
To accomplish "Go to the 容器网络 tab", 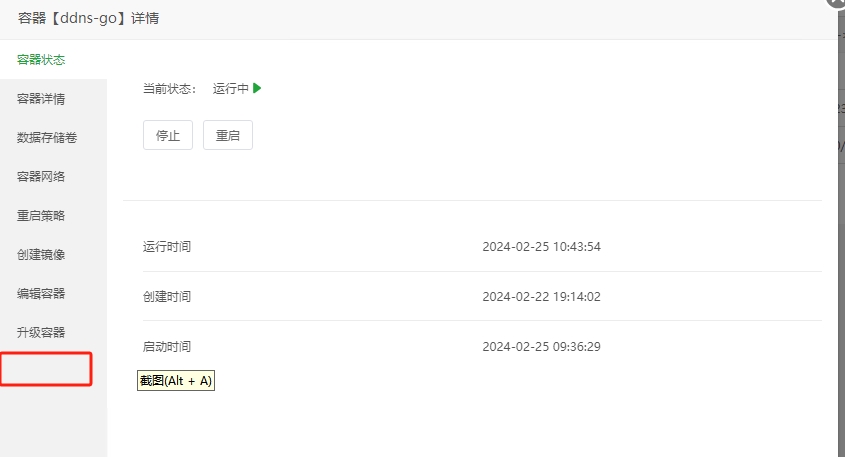I will tap(41, 176).
